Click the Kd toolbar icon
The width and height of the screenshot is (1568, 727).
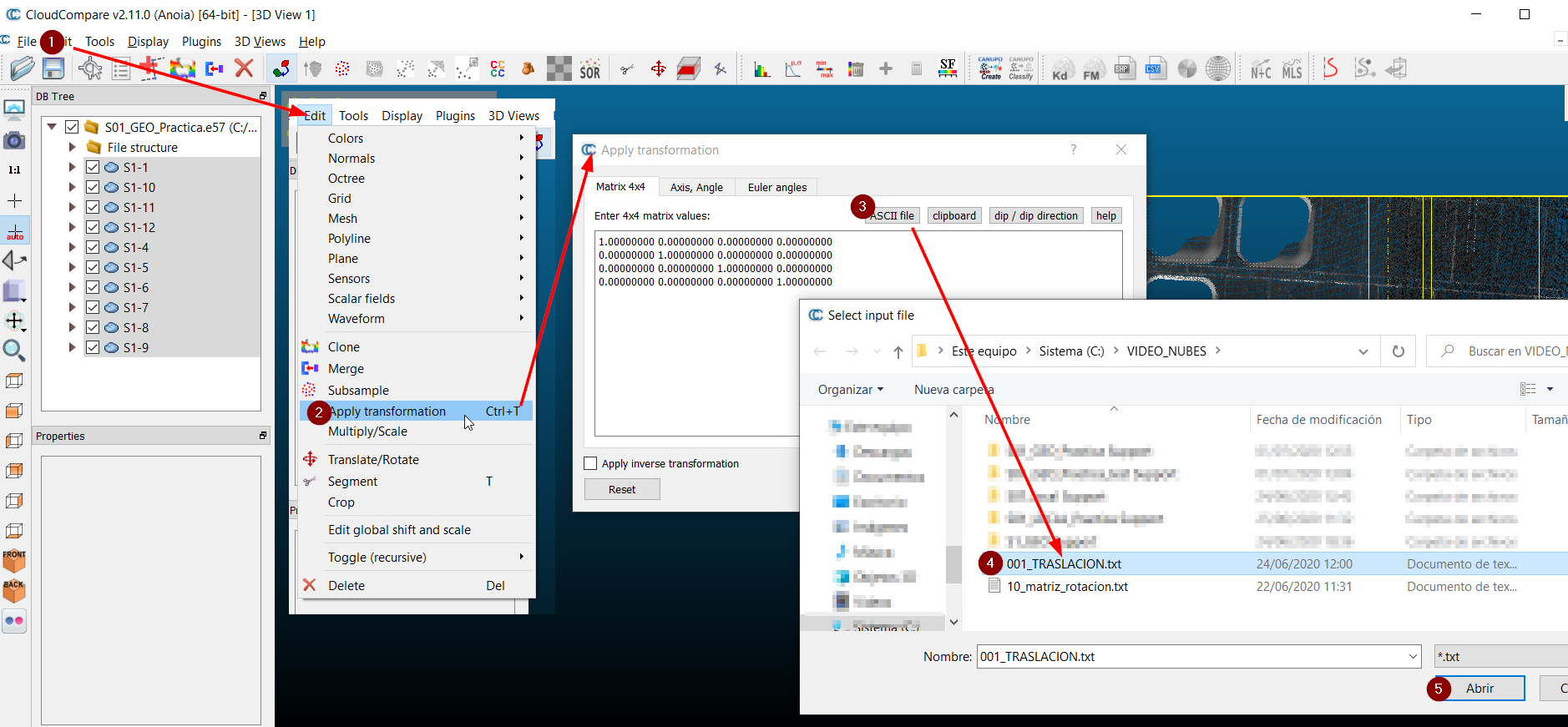[1063, 68]
